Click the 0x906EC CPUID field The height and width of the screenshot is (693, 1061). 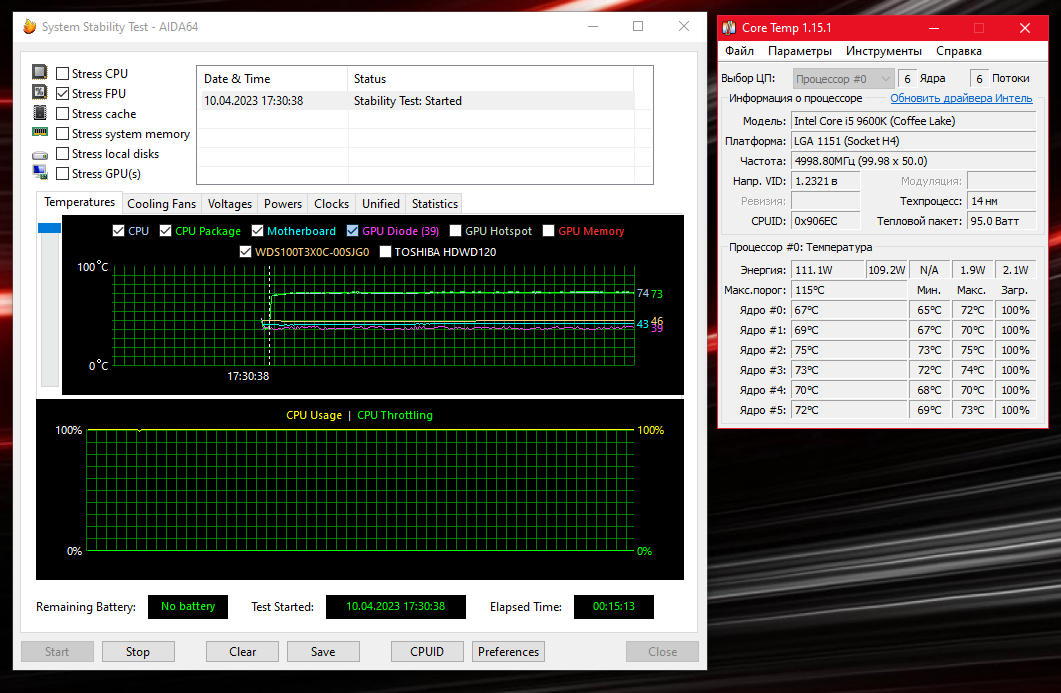pos(826,221)
